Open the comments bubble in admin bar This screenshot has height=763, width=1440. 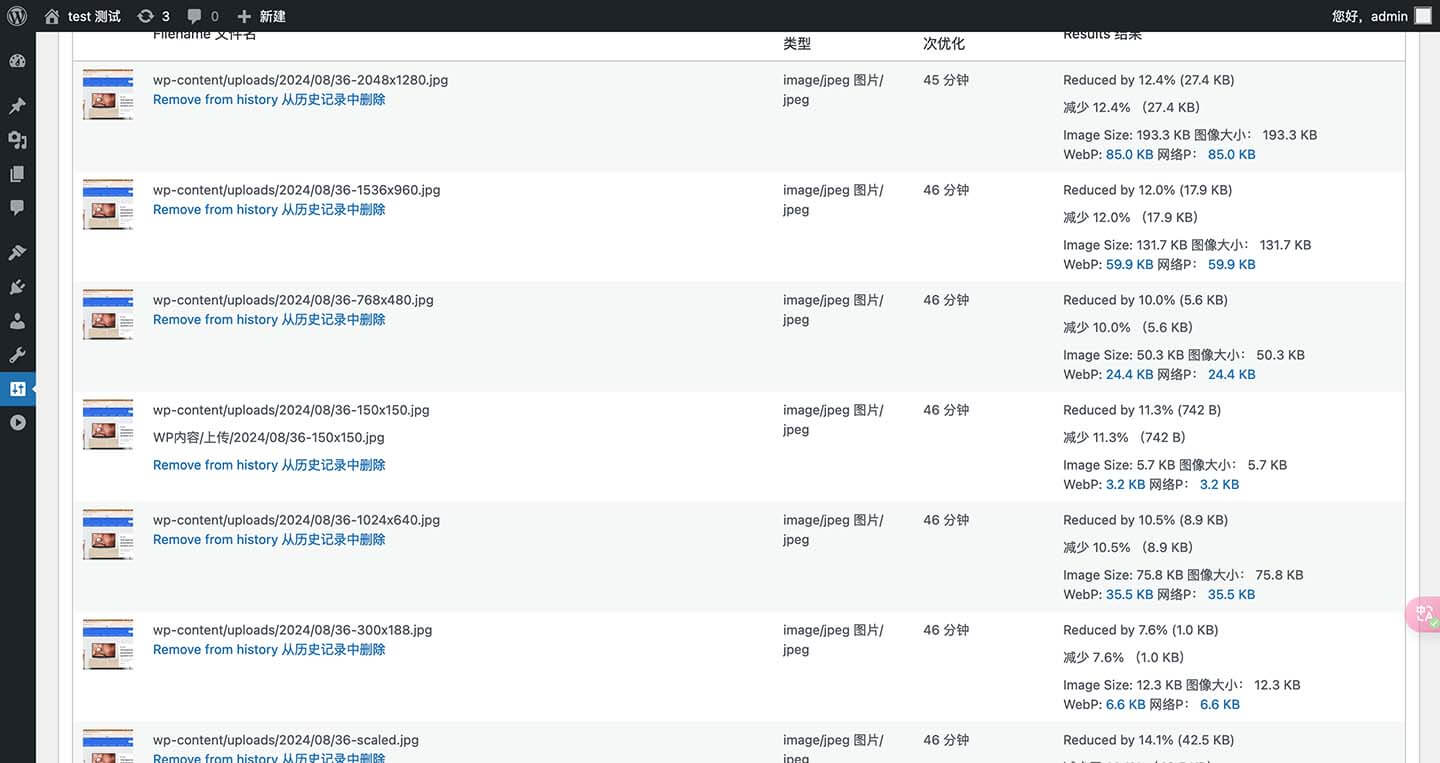coord(202,16)
